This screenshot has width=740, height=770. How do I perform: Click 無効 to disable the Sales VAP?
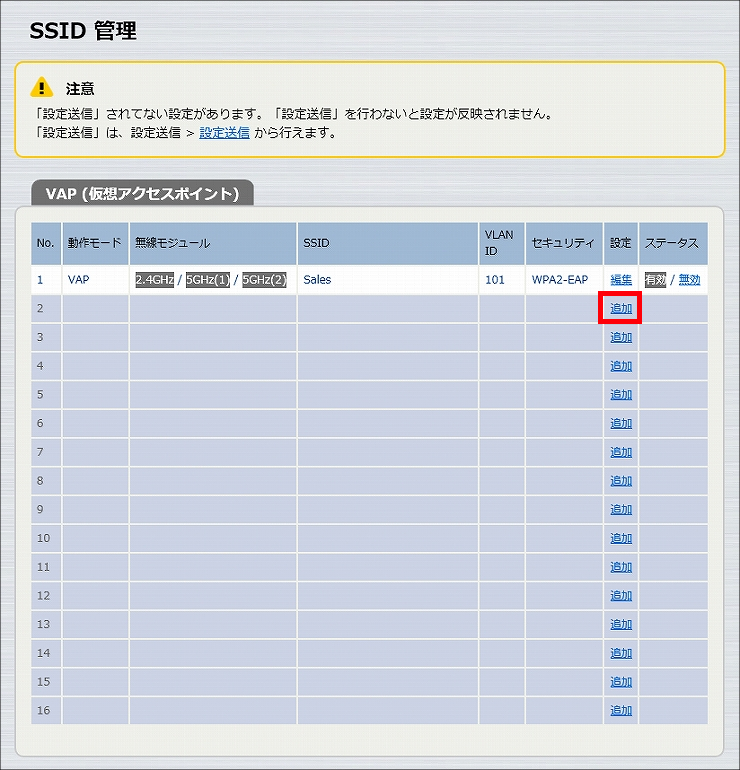(x=689, y=280)
